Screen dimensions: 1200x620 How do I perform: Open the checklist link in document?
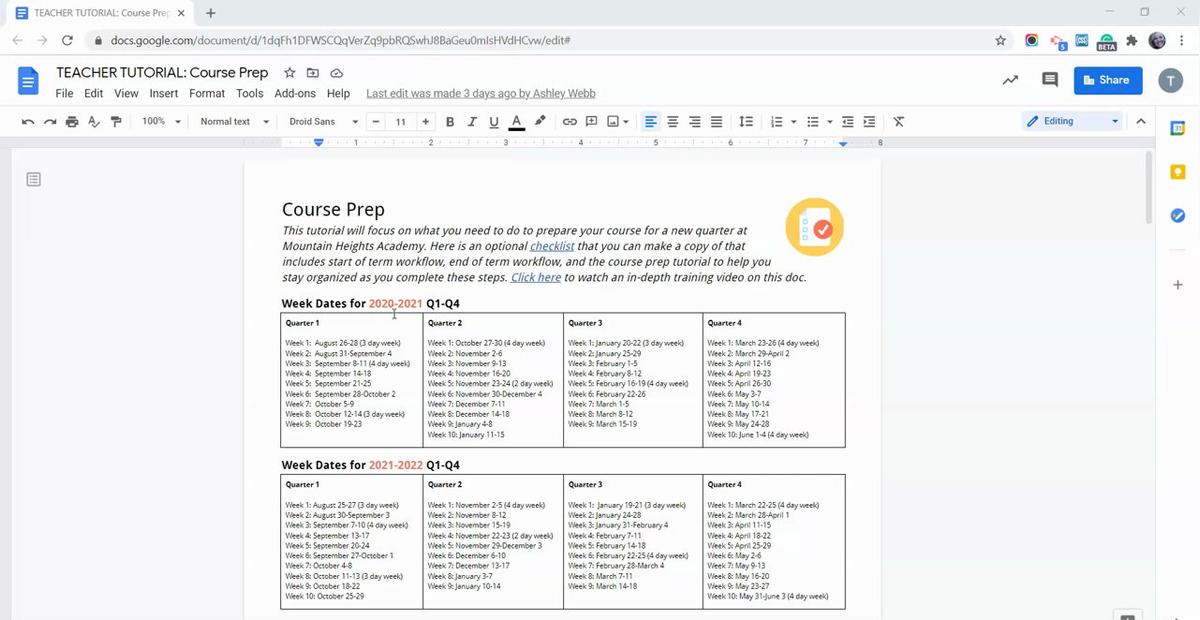click(552, 246)
